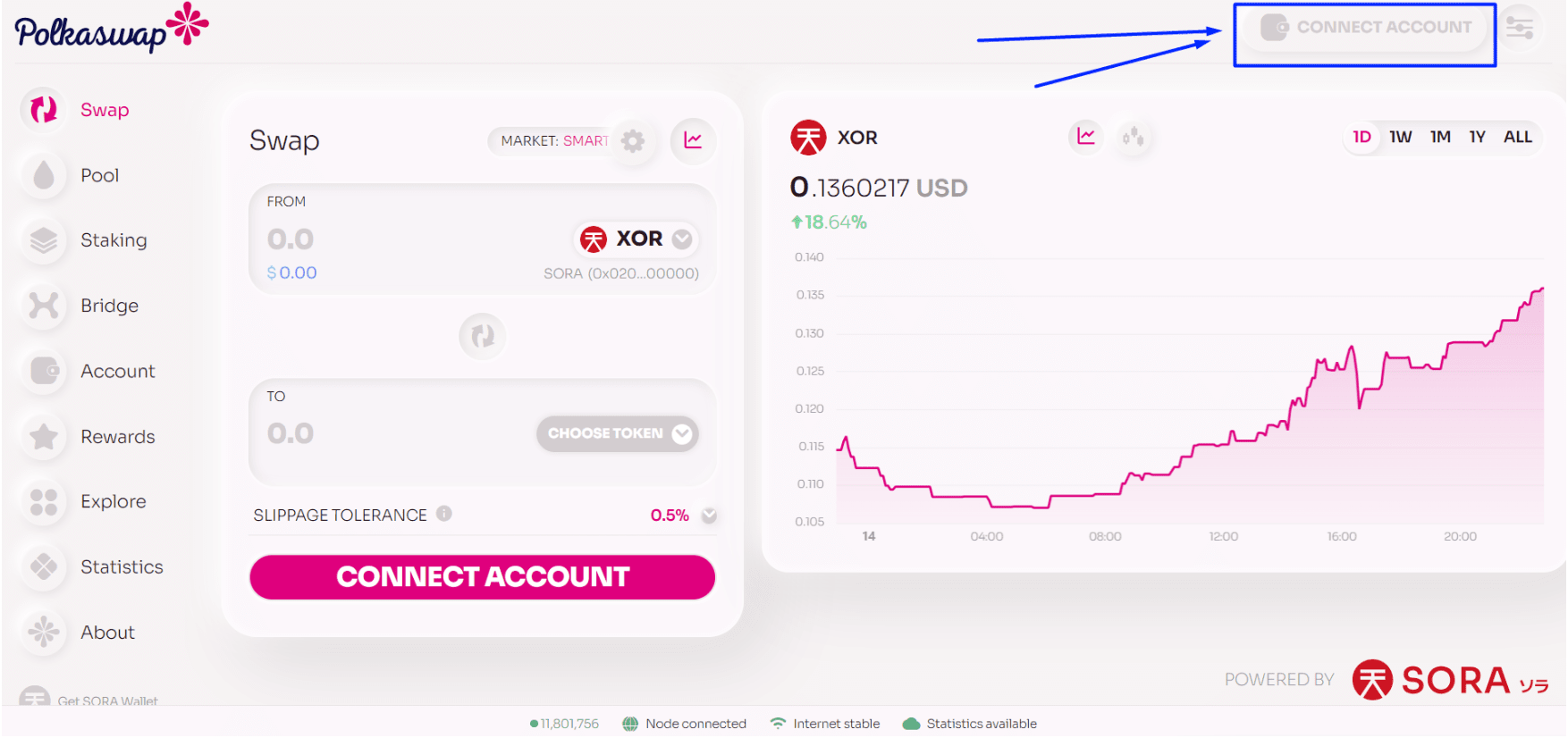Open the Rewards star icon
Viewport: 1568px width, 738px height.
[43, 437]
